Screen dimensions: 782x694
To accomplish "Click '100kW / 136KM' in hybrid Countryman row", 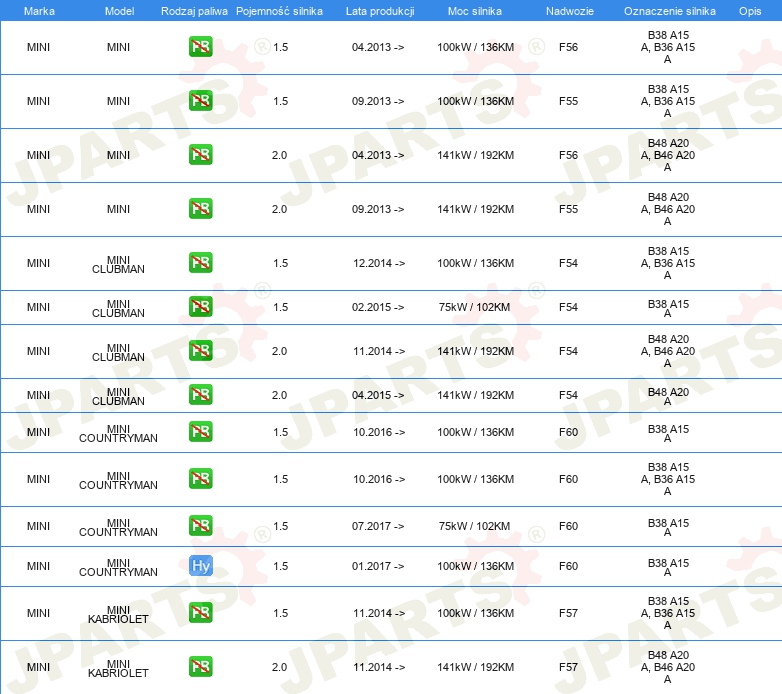I will [475, 566].
